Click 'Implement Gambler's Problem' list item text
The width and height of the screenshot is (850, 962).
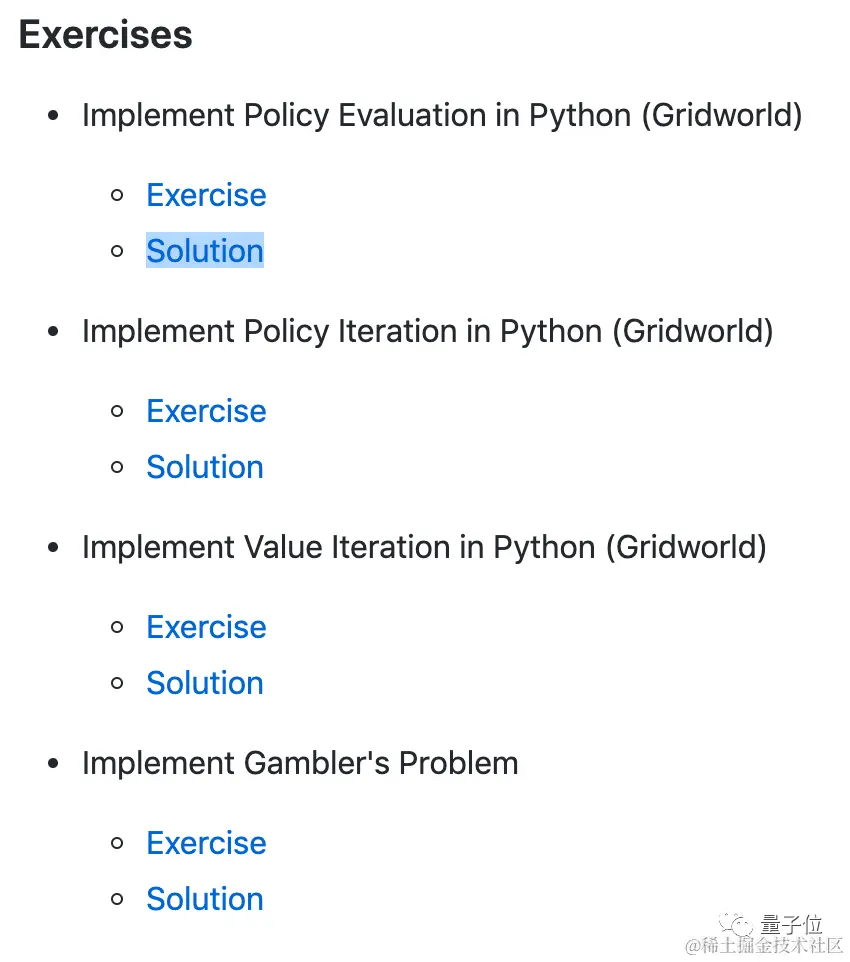(x=300, y=763)
